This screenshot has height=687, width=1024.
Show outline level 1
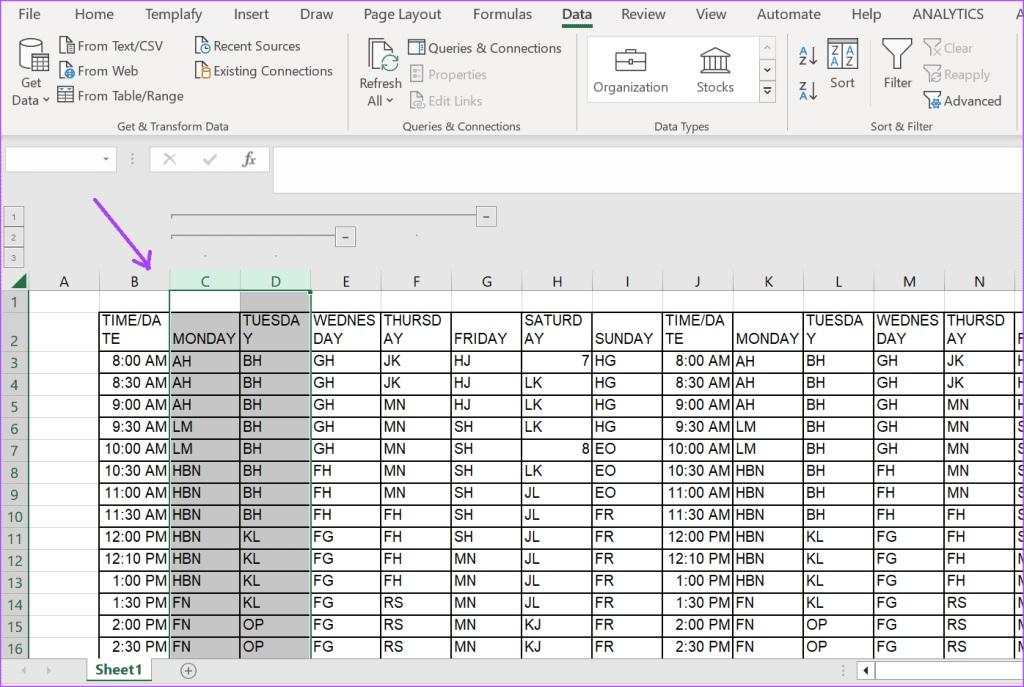tap(13, 216)
